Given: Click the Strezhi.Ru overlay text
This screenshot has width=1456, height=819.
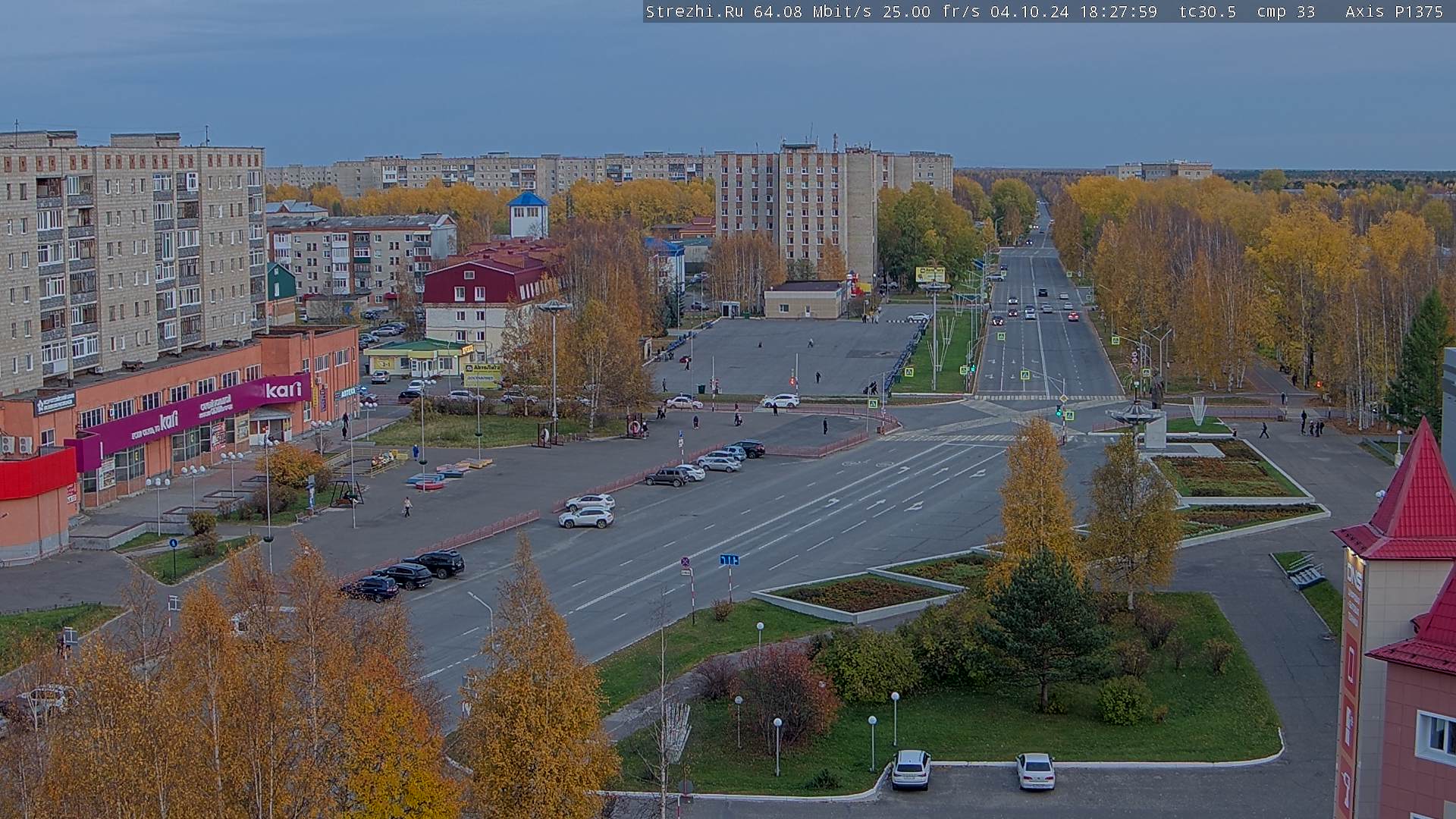Looking at the screenshot, I should 694,11.
